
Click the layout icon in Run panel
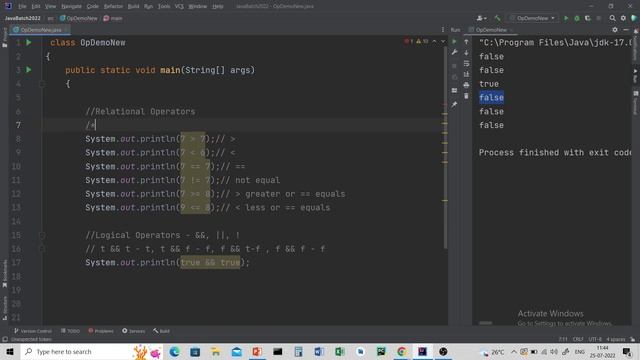pos(454,90)
